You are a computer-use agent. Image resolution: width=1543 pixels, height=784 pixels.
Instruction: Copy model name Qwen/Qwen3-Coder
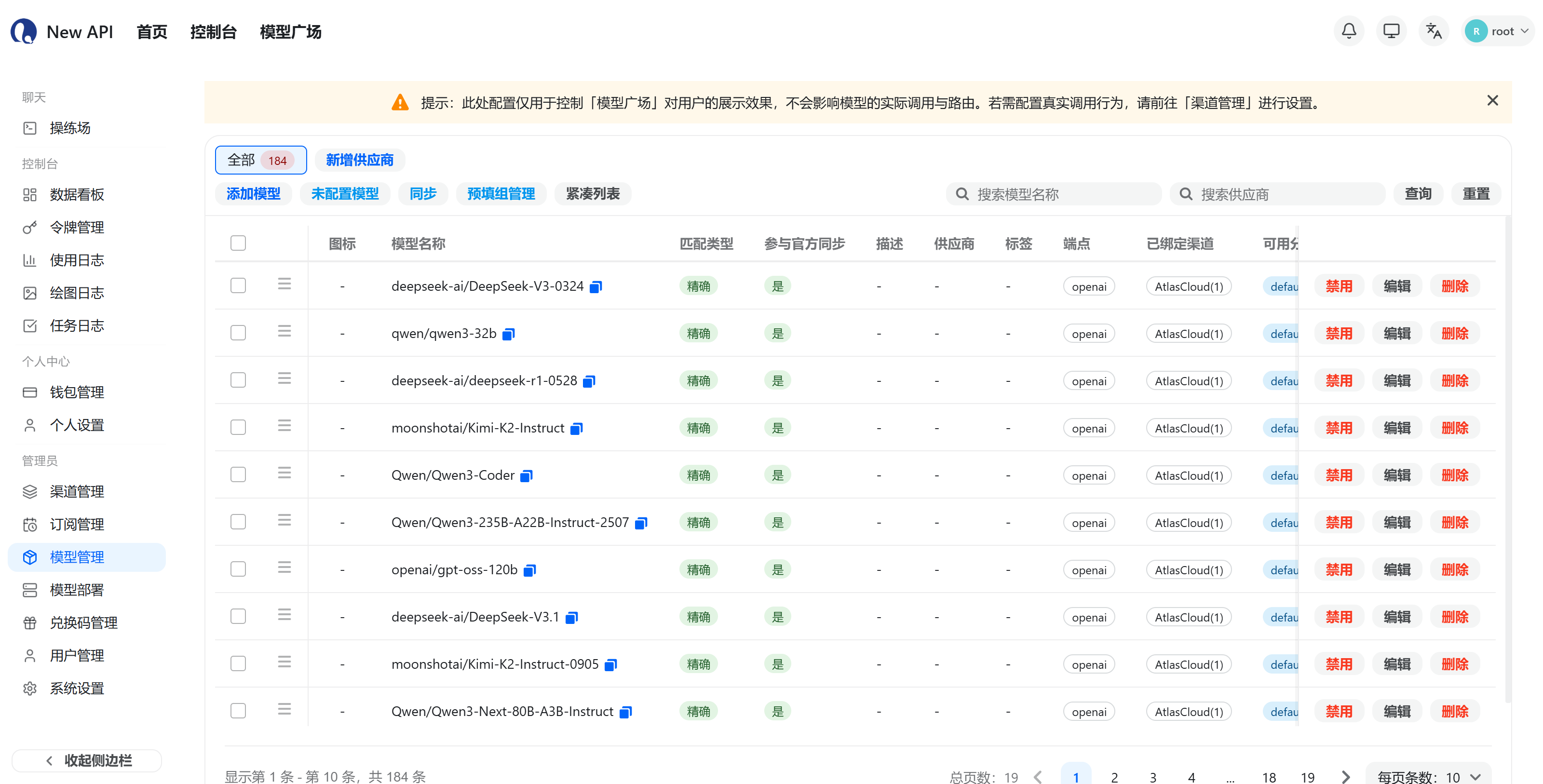526,476
